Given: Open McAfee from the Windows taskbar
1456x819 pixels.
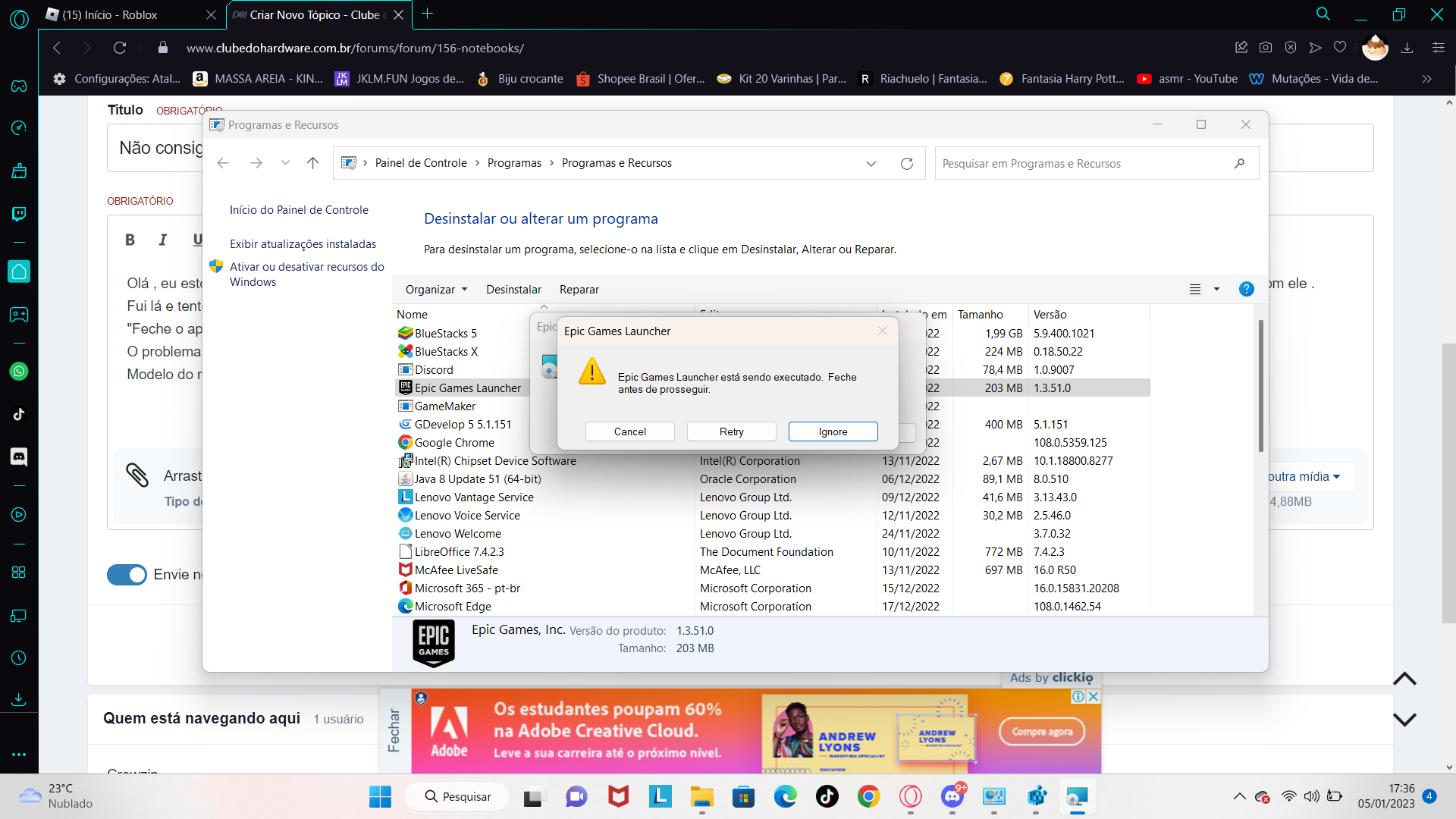Looking at the screenshot, I should click(619, 796).
